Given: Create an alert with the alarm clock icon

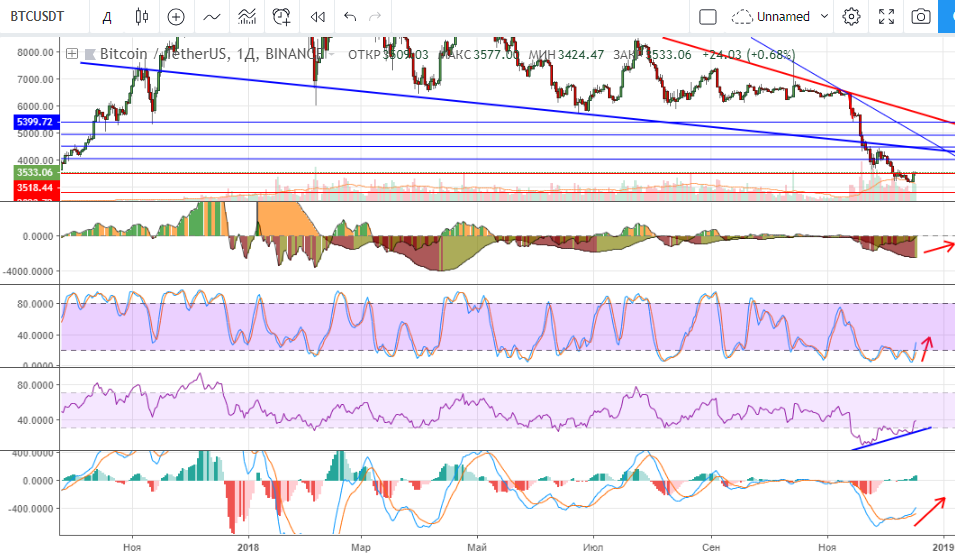Looking at the screenshot, I should (x=282, y=16).
